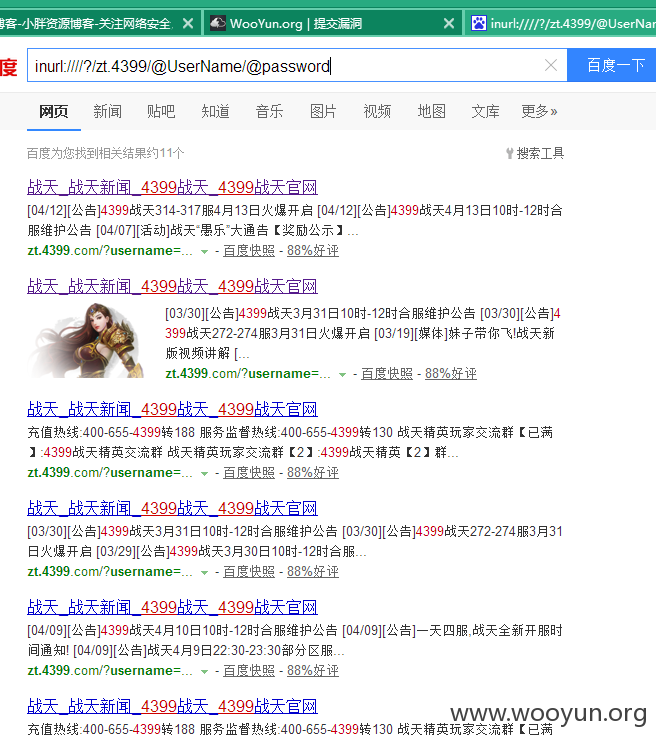Click green URL under 04/09 公告 snippet
The width and height of the screenshot is (656, 742).
[110, 671]
